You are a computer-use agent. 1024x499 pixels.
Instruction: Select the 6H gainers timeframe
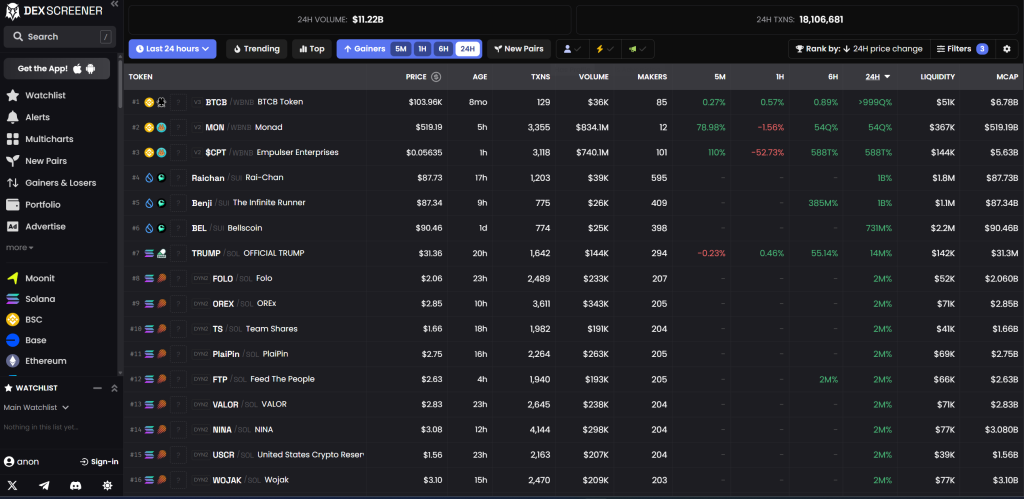tap(443, 48)
